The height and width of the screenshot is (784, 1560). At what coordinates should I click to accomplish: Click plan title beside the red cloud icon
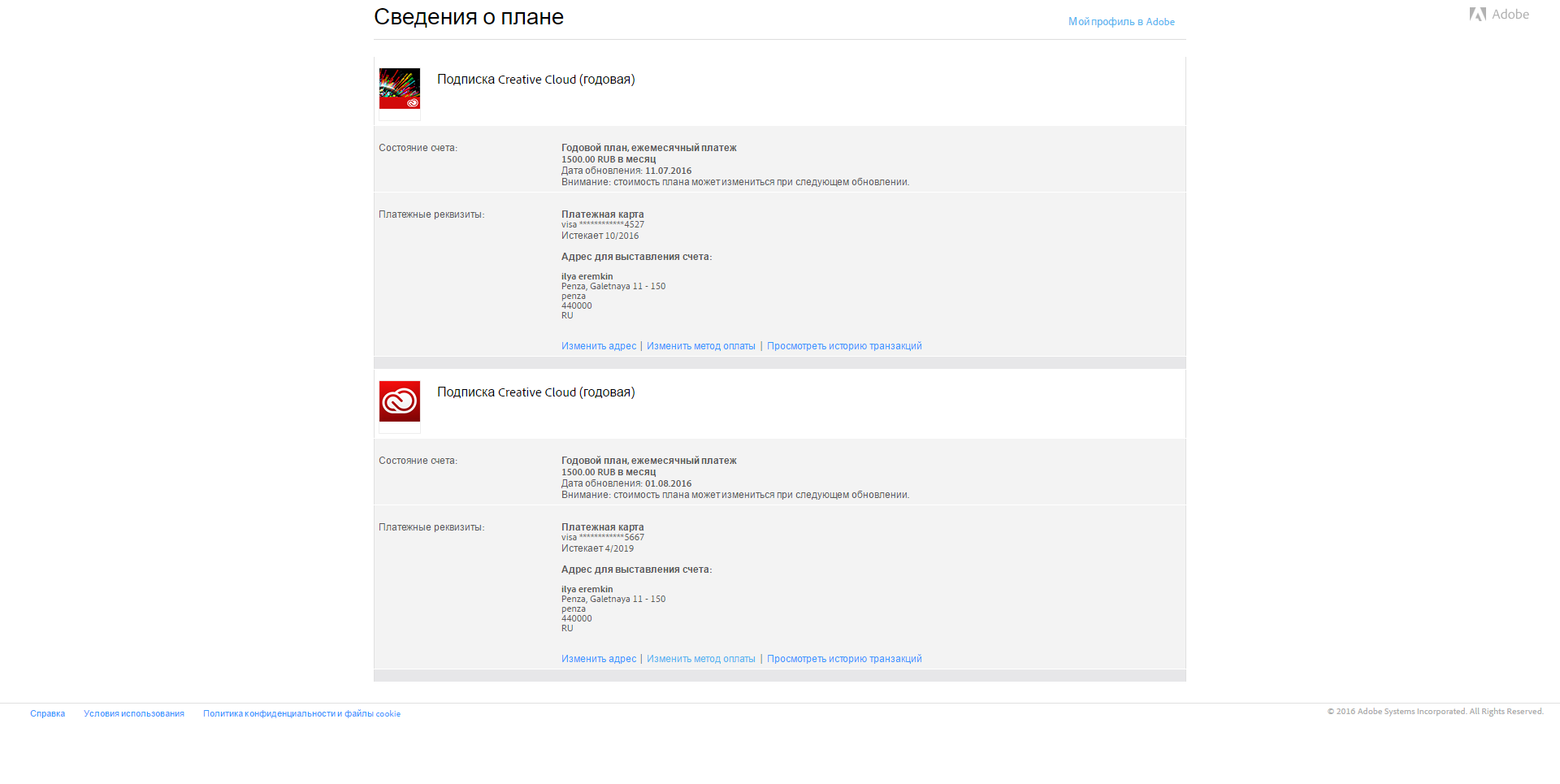coord(536,392)
